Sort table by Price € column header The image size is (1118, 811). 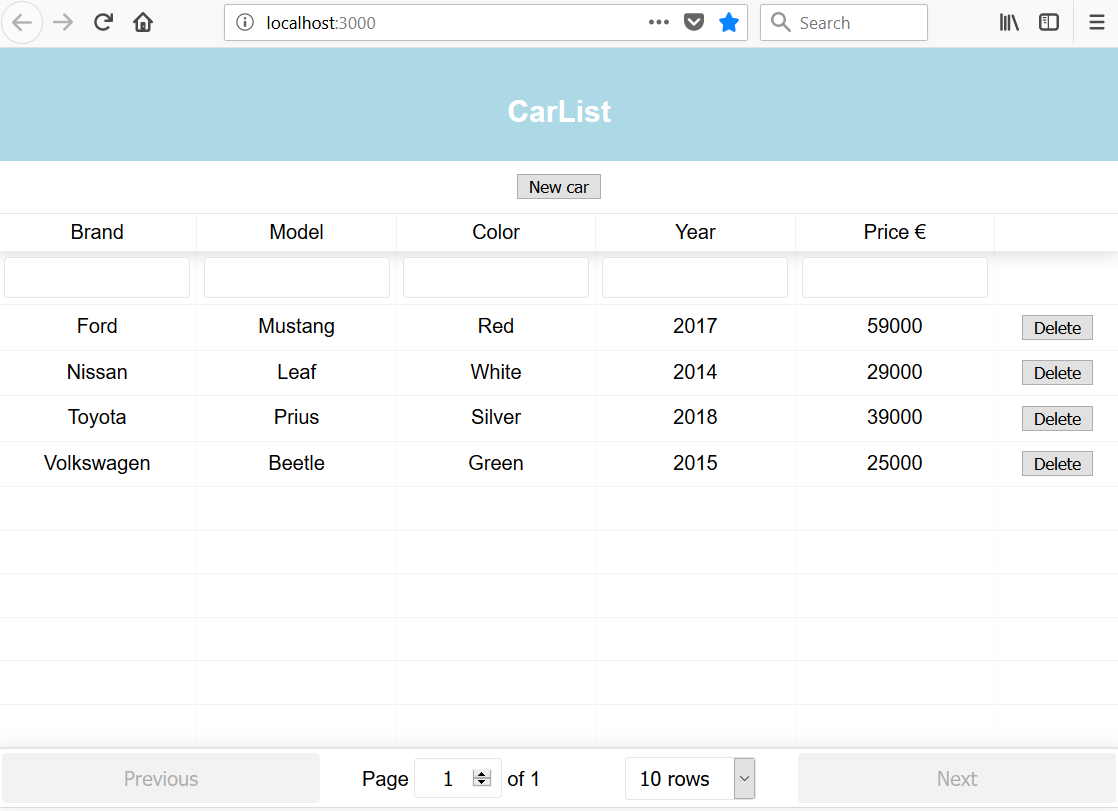(x=895, y=232)
